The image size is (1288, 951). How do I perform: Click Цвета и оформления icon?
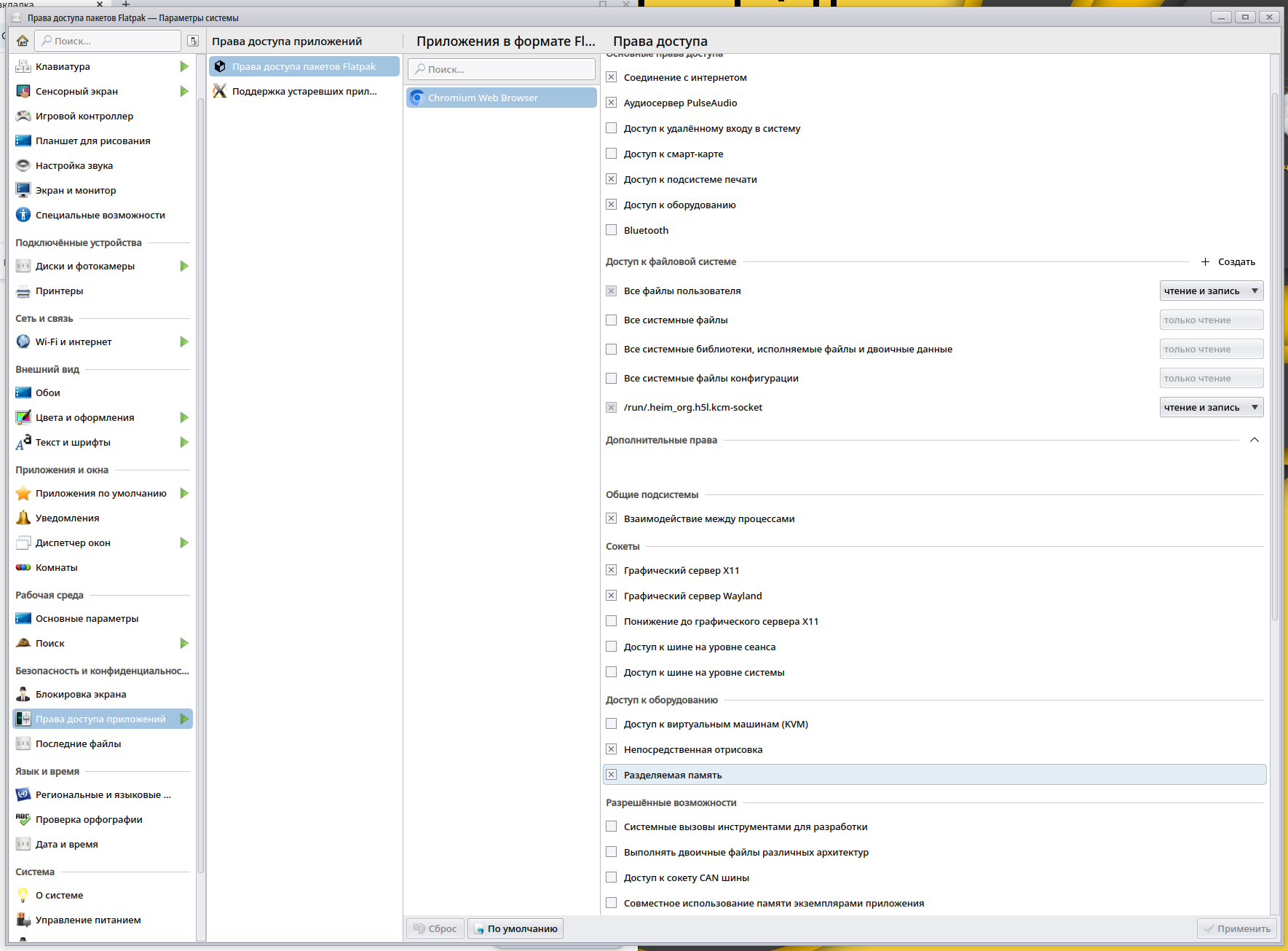pos(23,417)
